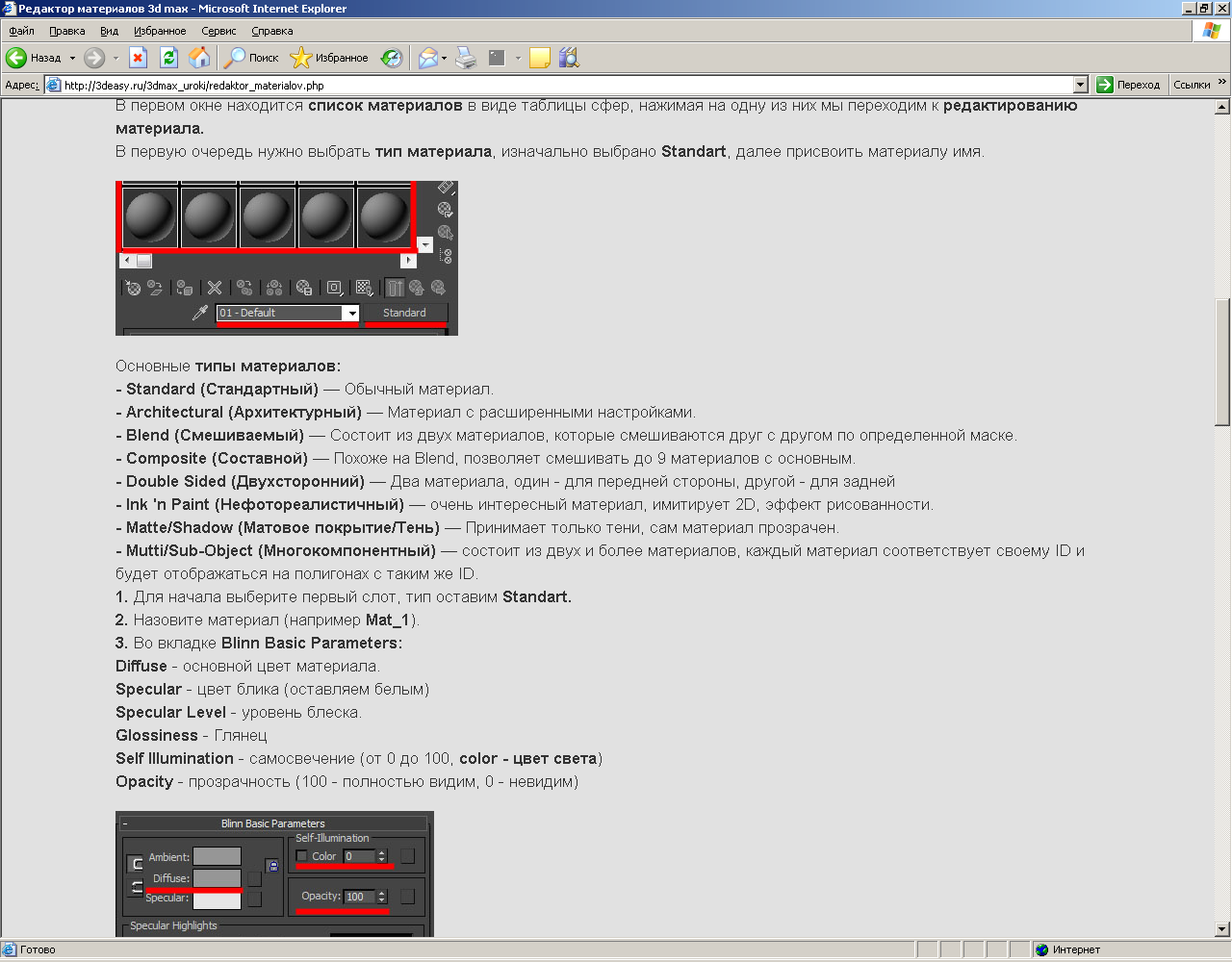This screenshot has width=1232, height=962.
Task: Select the first material sample sphere slot
Action: coord(150,217)
